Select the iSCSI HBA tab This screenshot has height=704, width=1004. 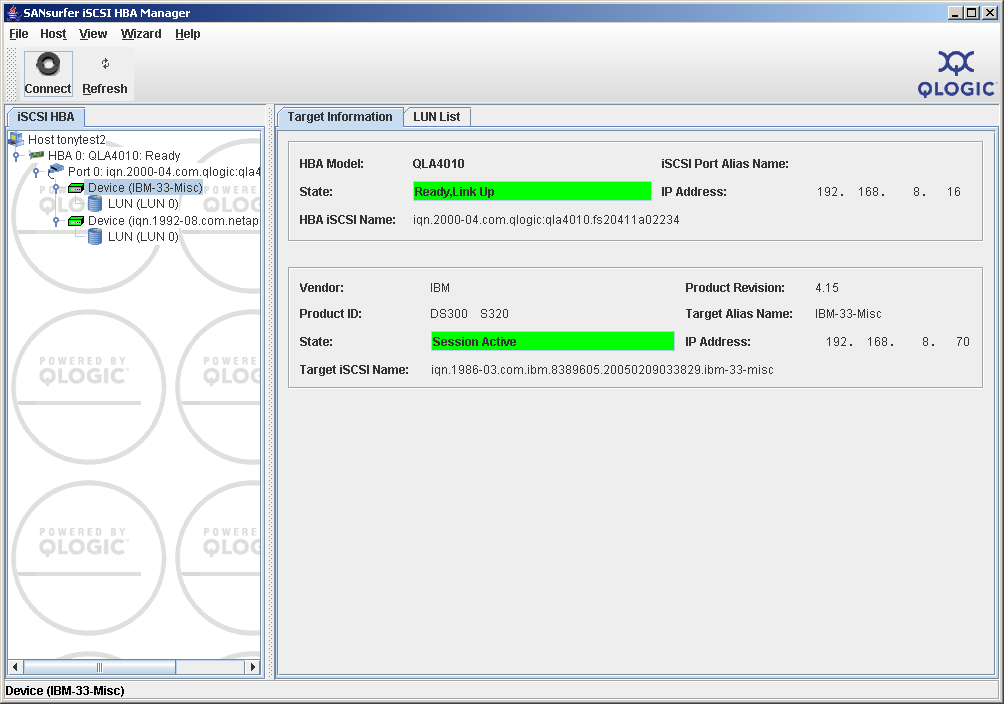click(x=45, y=117)
